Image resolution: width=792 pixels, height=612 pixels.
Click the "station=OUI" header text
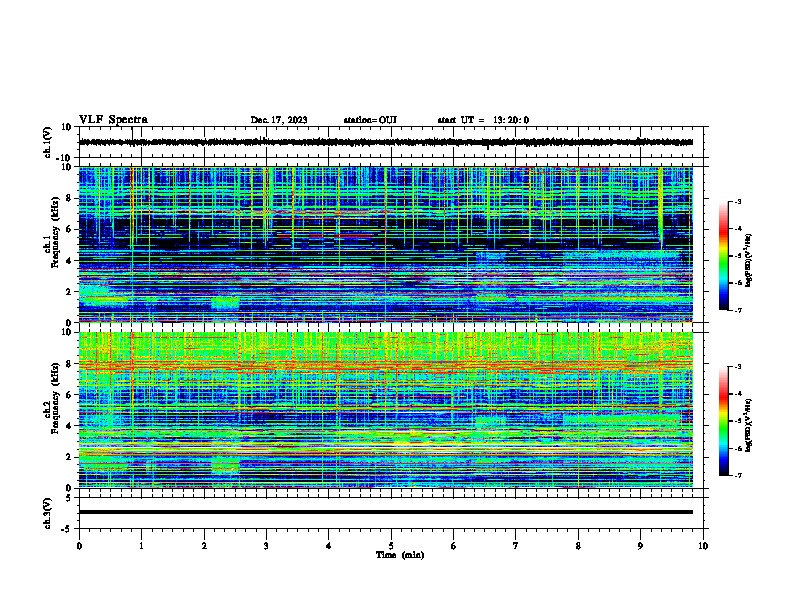[370, 120]
